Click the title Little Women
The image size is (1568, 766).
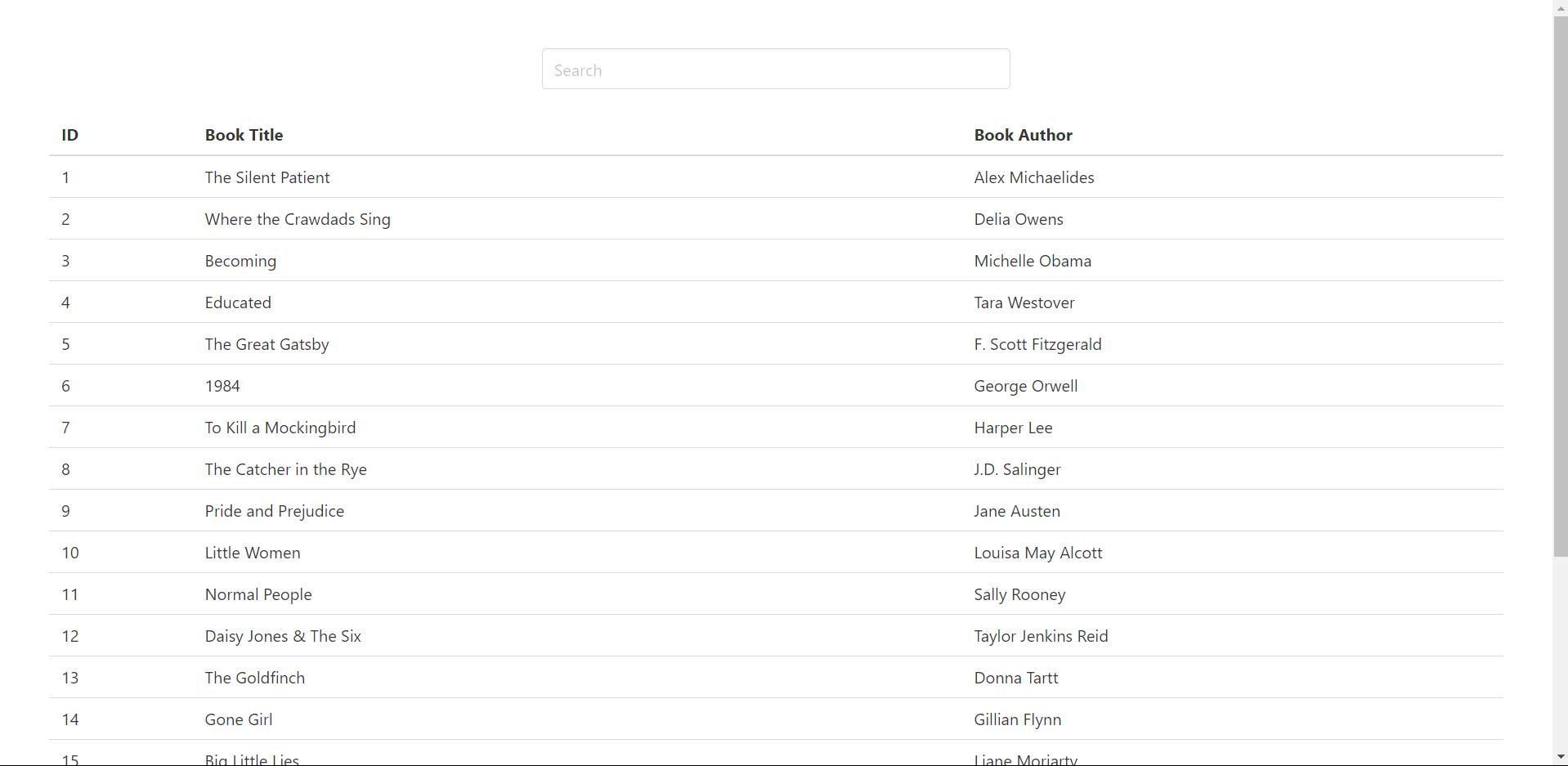tap(253, 553)
